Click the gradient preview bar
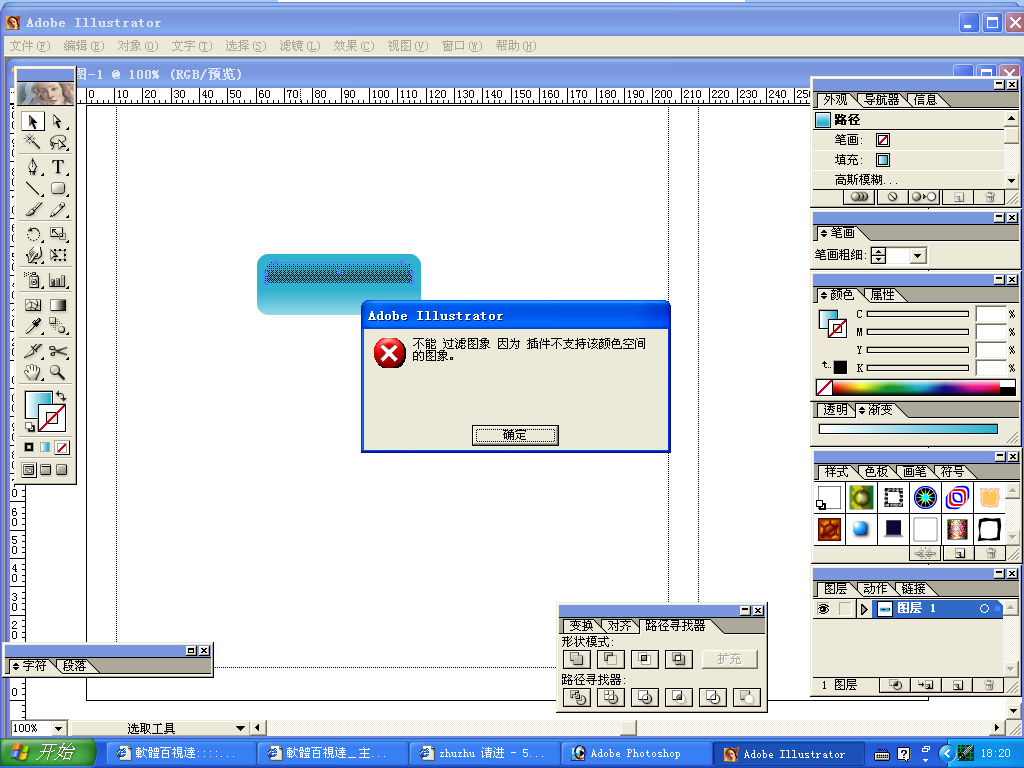The width and height of the screenshot is (1024, 768). [908, 429]
